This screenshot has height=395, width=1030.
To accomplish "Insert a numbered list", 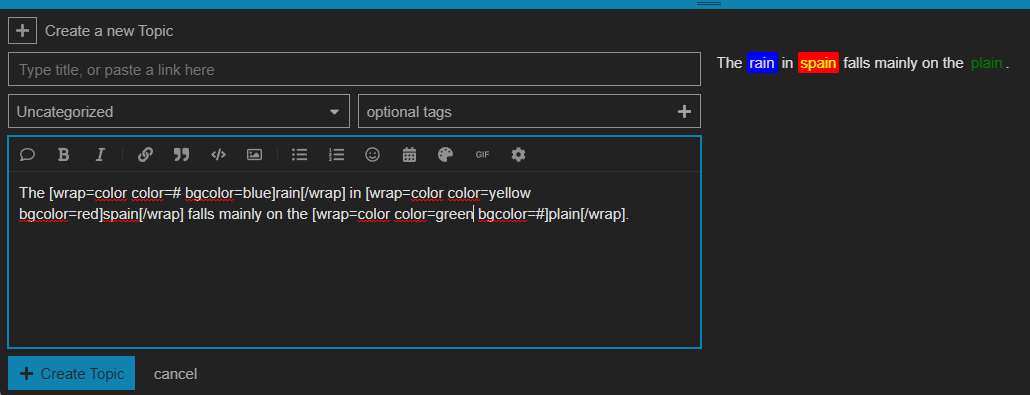I will 336,154.
